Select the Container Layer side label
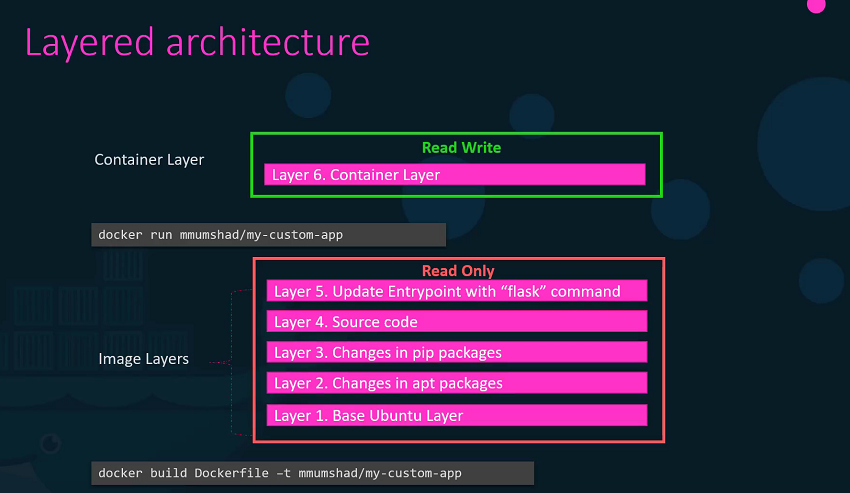Image resolution: width=850 pixels, height=493 pixels. 149,160
